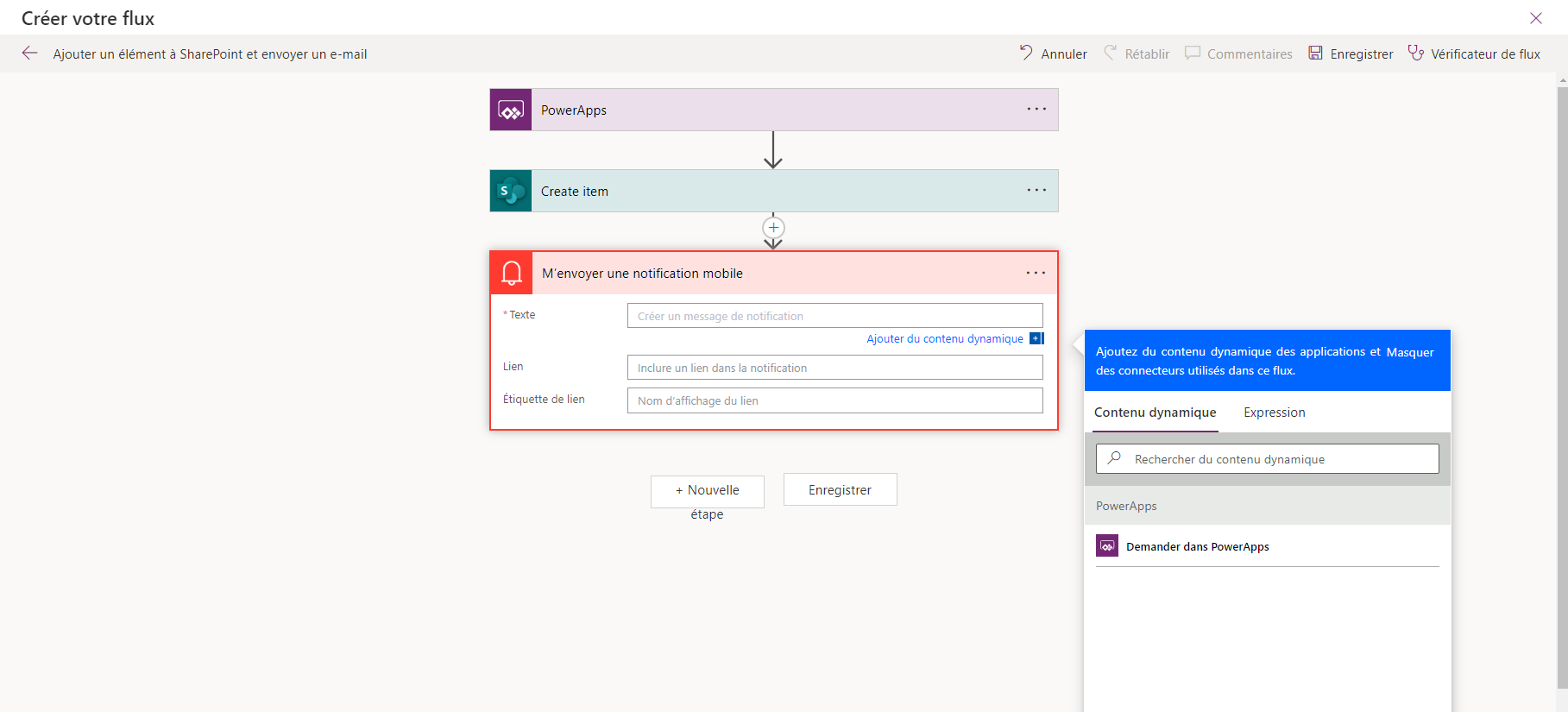Click the SharePoint Create item icon

pos(511,192)
